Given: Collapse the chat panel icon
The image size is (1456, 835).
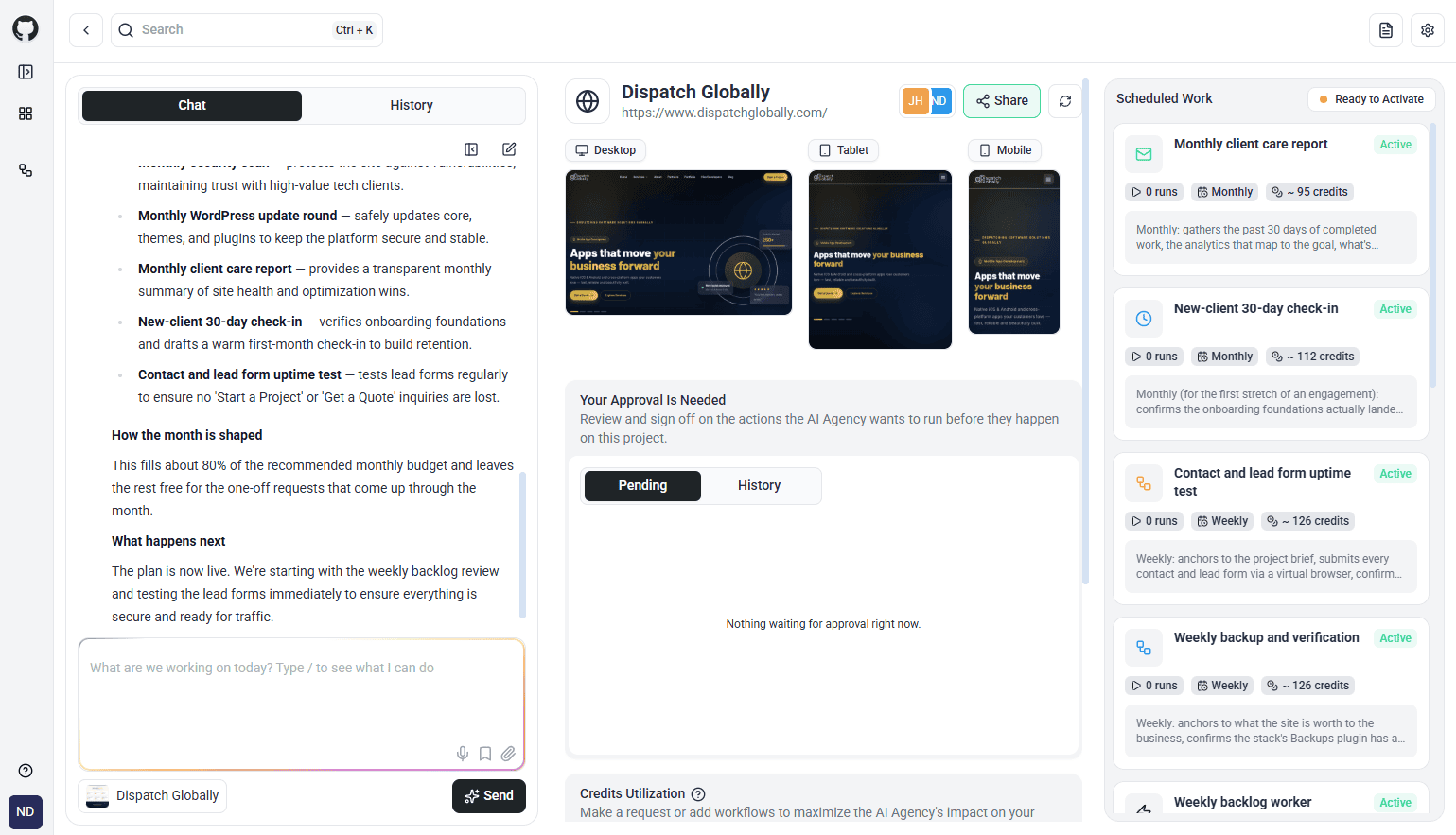Looking at the screenshot, I should [471, 149].
